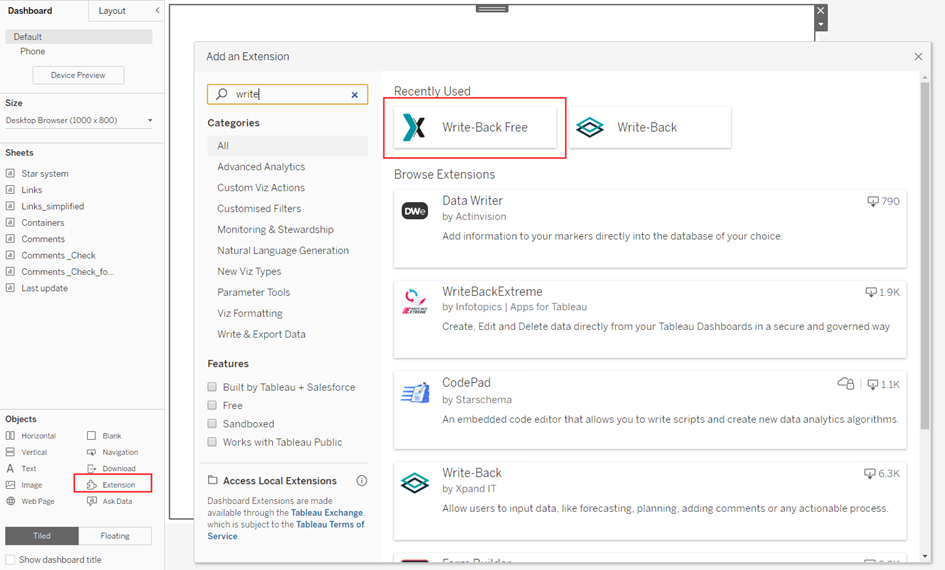The height and width of the screenshot is (570, 945).
Task: Enable Show dashboard title checkbox
Action: coord(10,559)
